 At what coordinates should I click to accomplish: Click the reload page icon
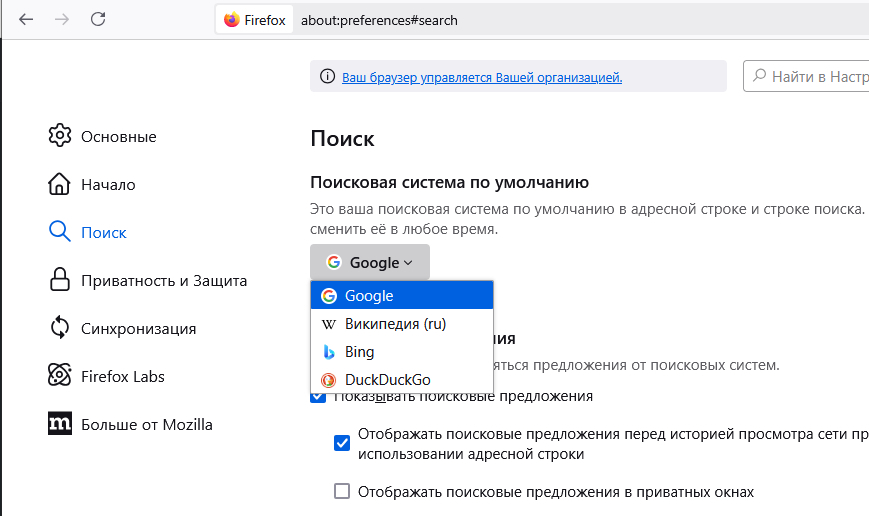[98, 19]
